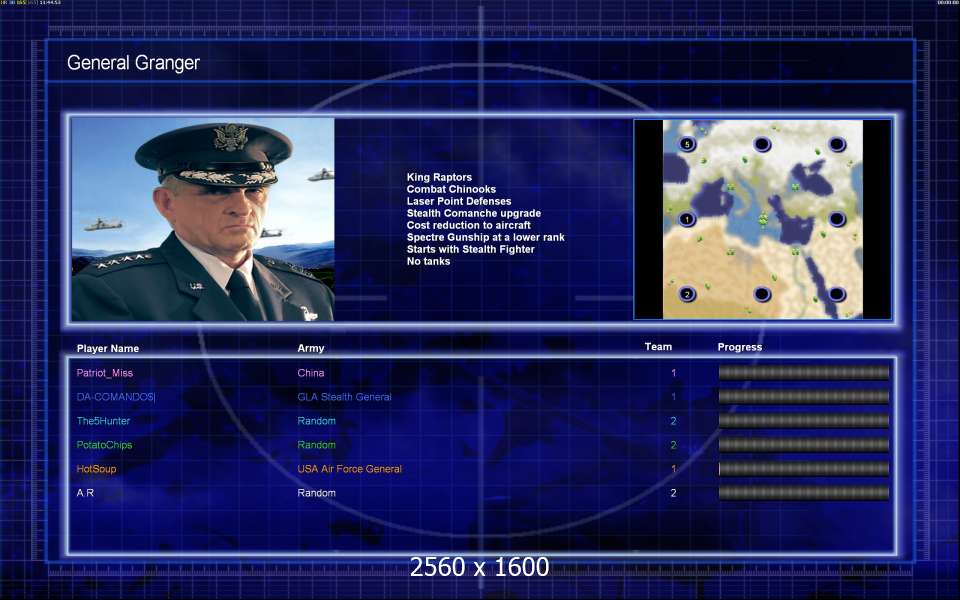Click the China army entry
The width and height of the screenshot is (960, 600).
pos(311,373)
